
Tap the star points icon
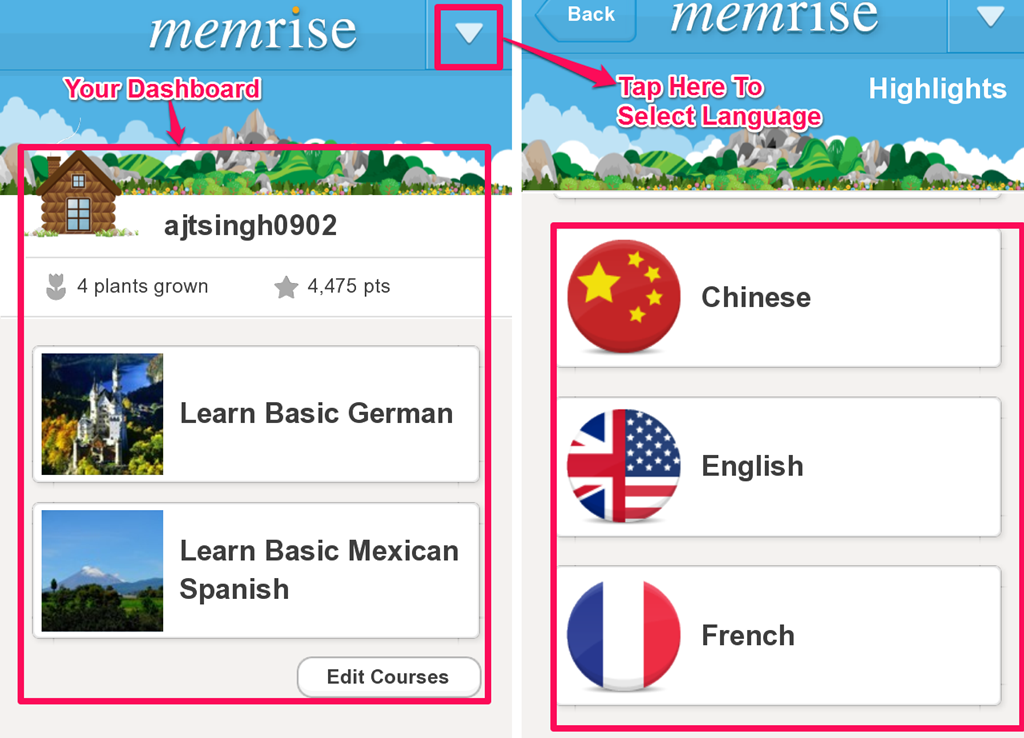coord(286,287)
